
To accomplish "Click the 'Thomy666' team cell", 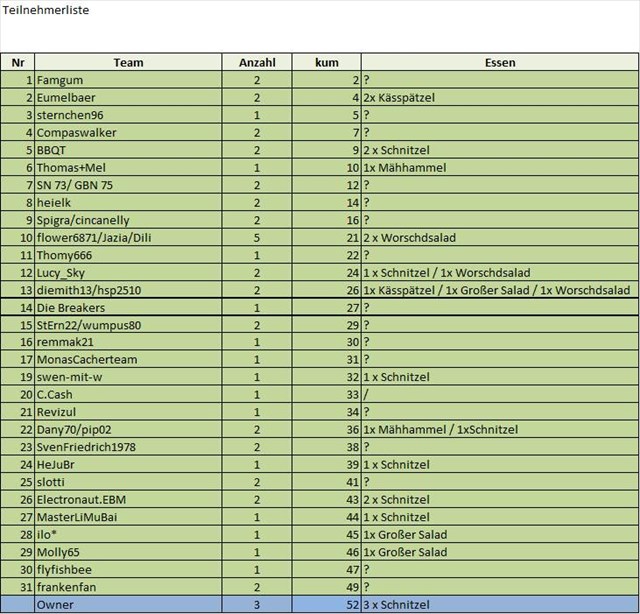I will 128,256.
